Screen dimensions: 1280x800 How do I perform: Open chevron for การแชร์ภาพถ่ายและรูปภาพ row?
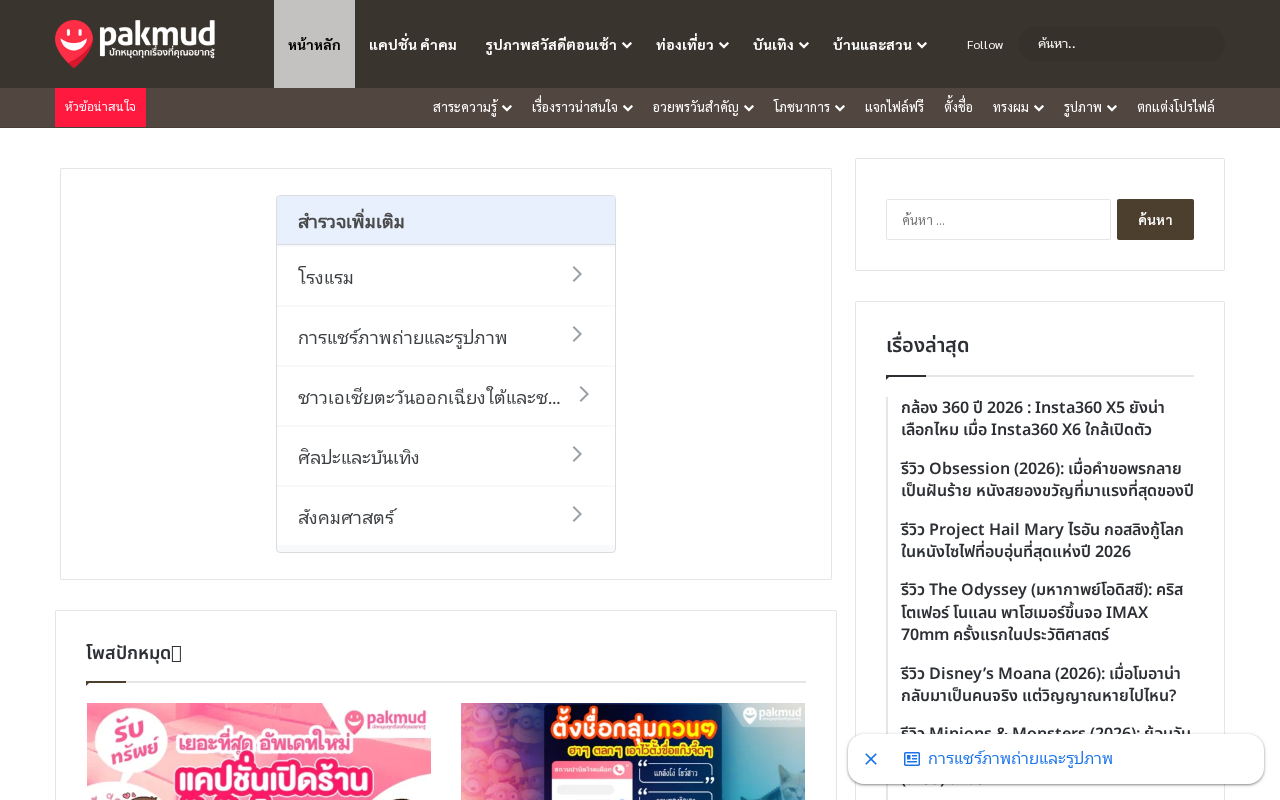point(577,334)
